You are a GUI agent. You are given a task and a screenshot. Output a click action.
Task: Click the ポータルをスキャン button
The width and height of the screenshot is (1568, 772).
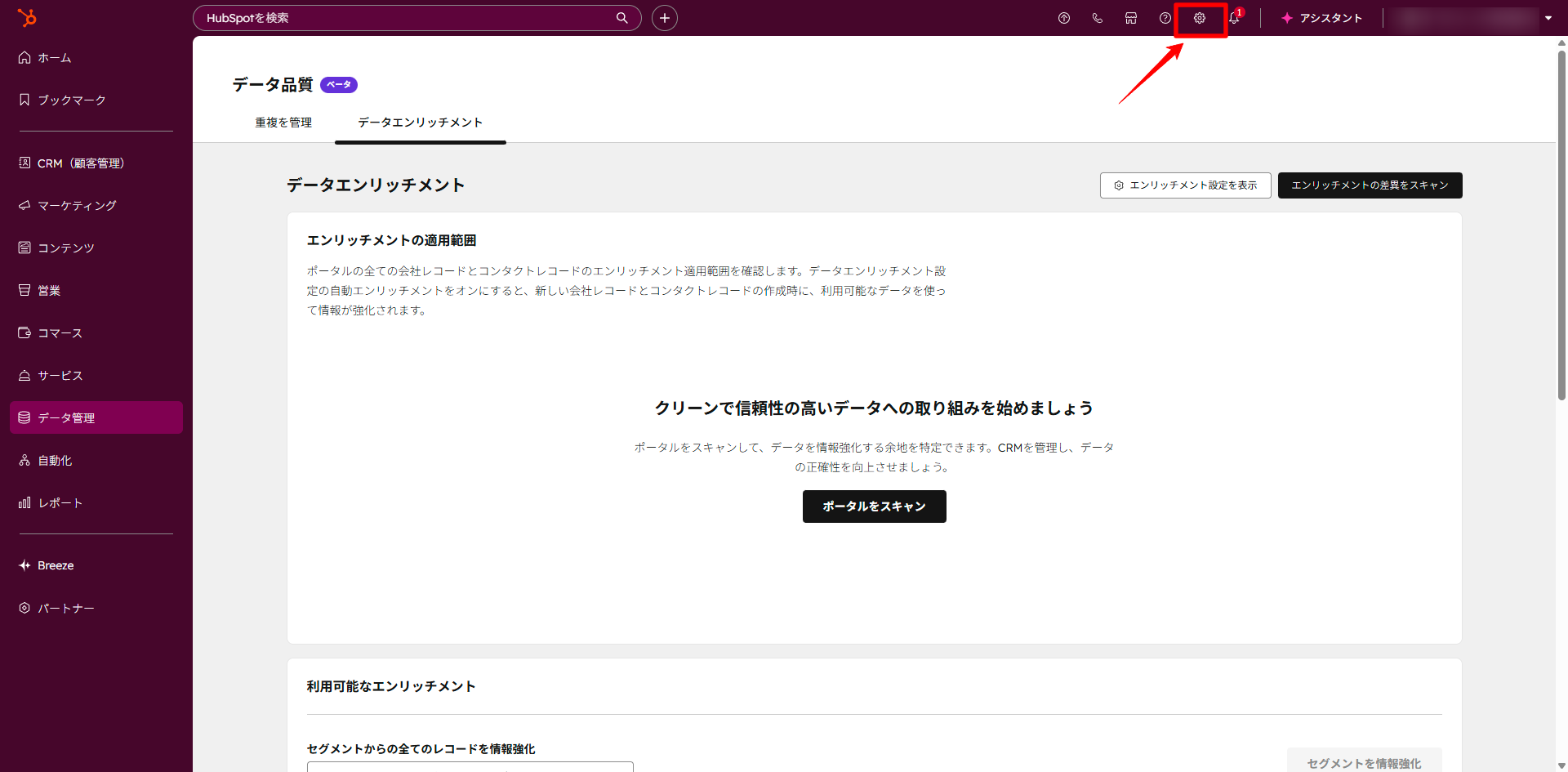[874, 506]
